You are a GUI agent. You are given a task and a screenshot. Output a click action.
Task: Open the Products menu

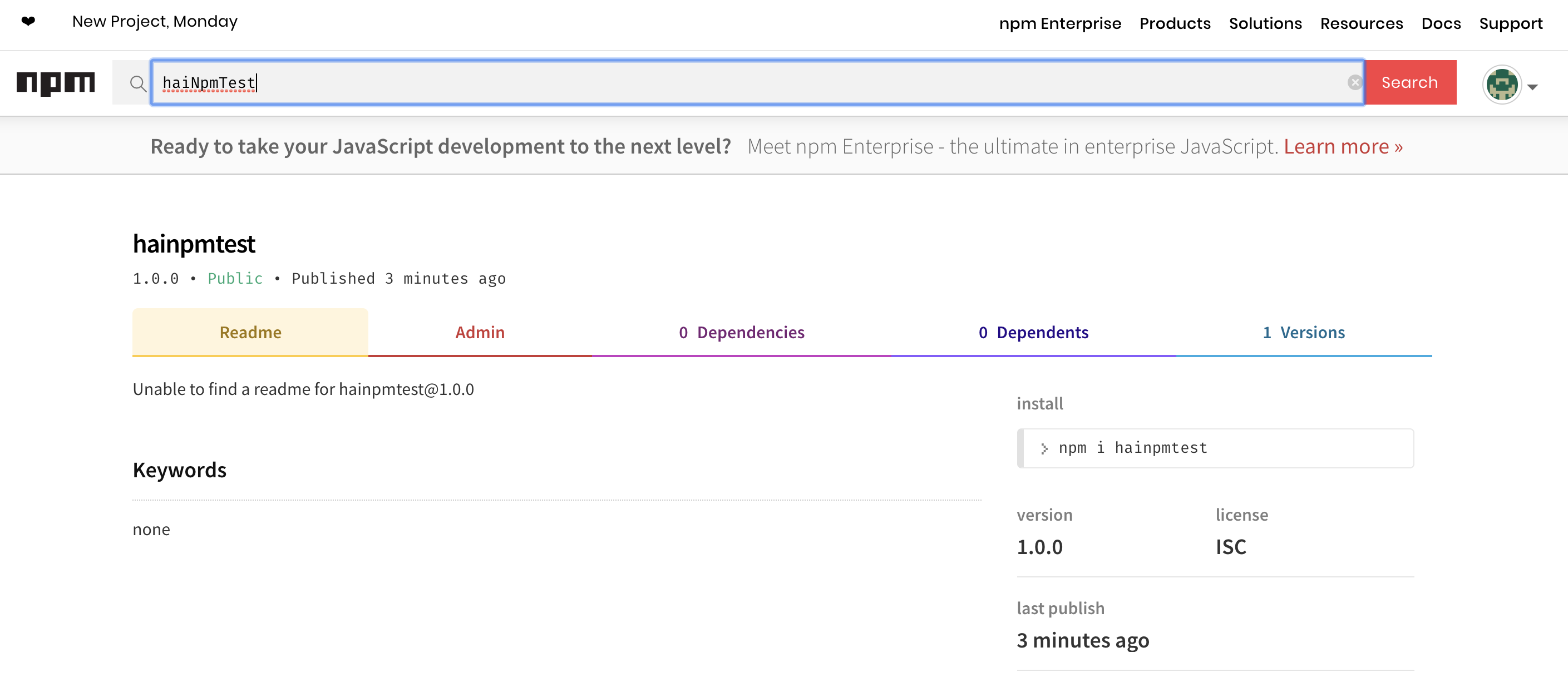(1175, 24)
